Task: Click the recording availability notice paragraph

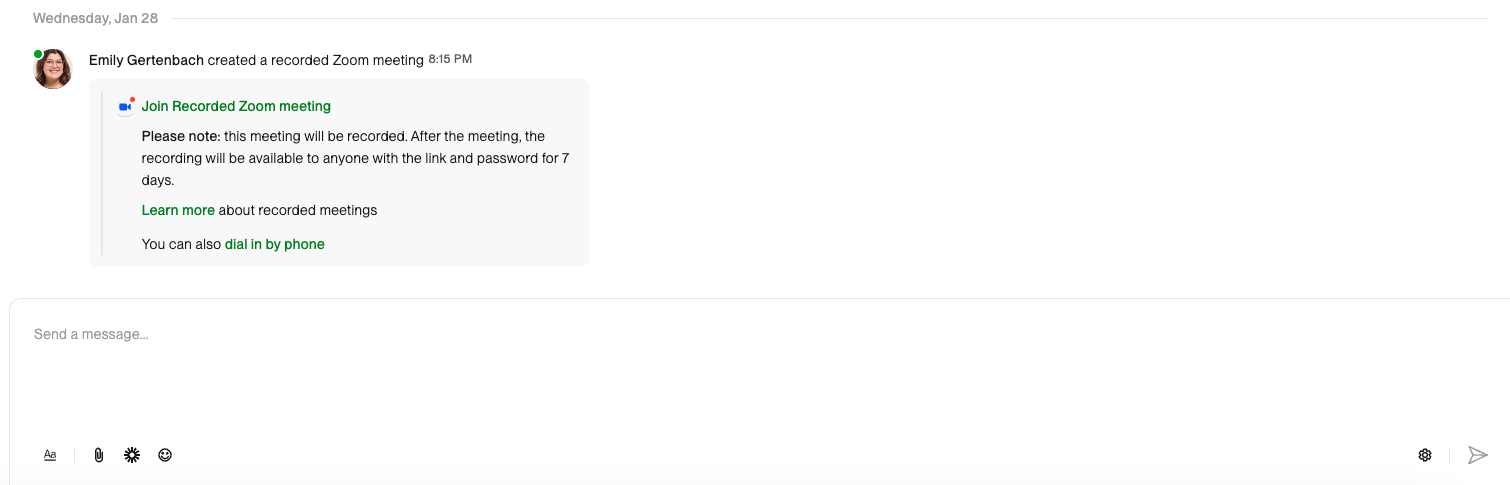Action: coord(356,158)
